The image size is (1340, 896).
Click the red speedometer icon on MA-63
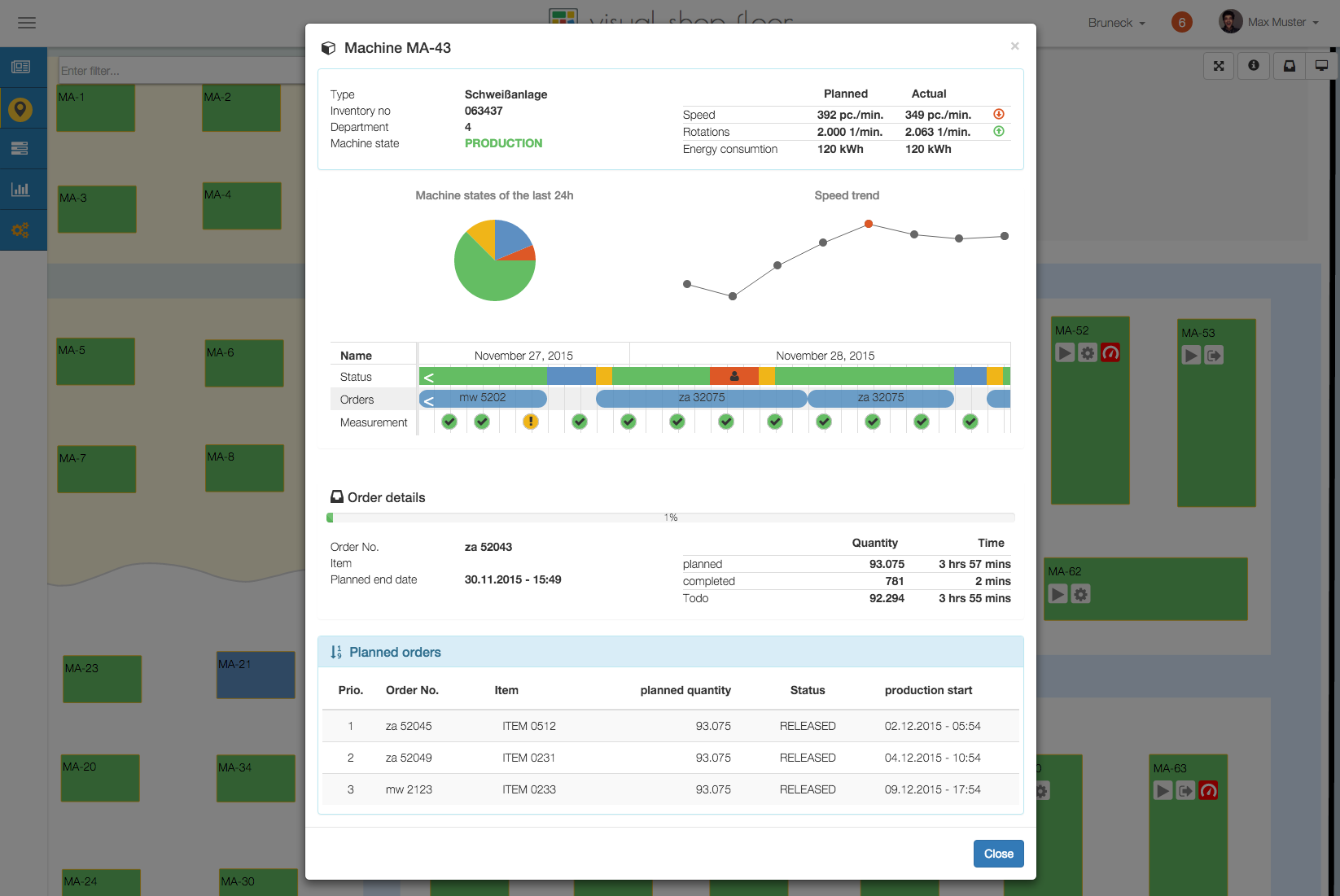point(1209,790)
